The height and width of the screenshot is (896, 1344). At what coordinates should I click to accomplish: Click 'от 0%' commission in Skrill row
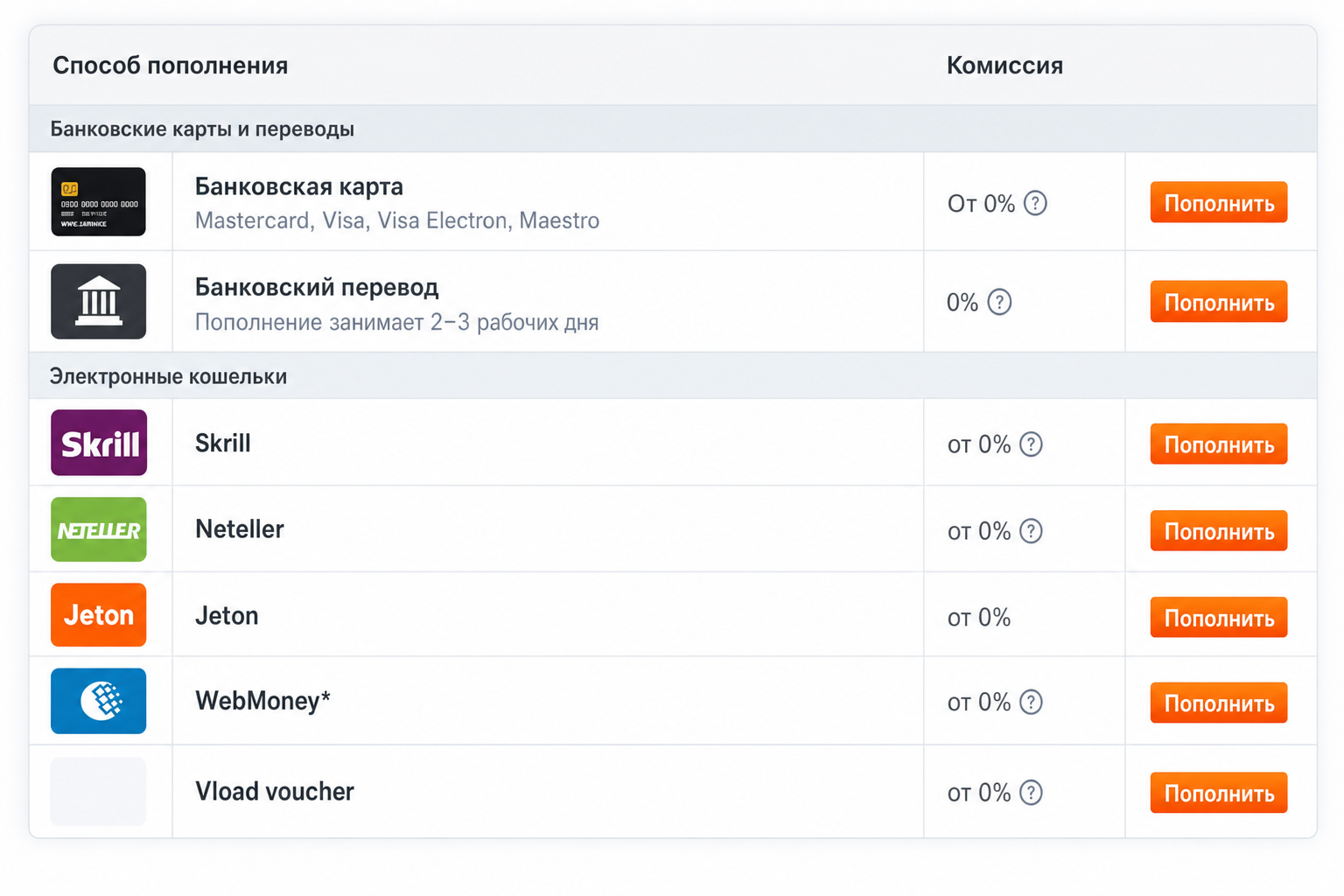pyautogui.click(x=979, y=444)
